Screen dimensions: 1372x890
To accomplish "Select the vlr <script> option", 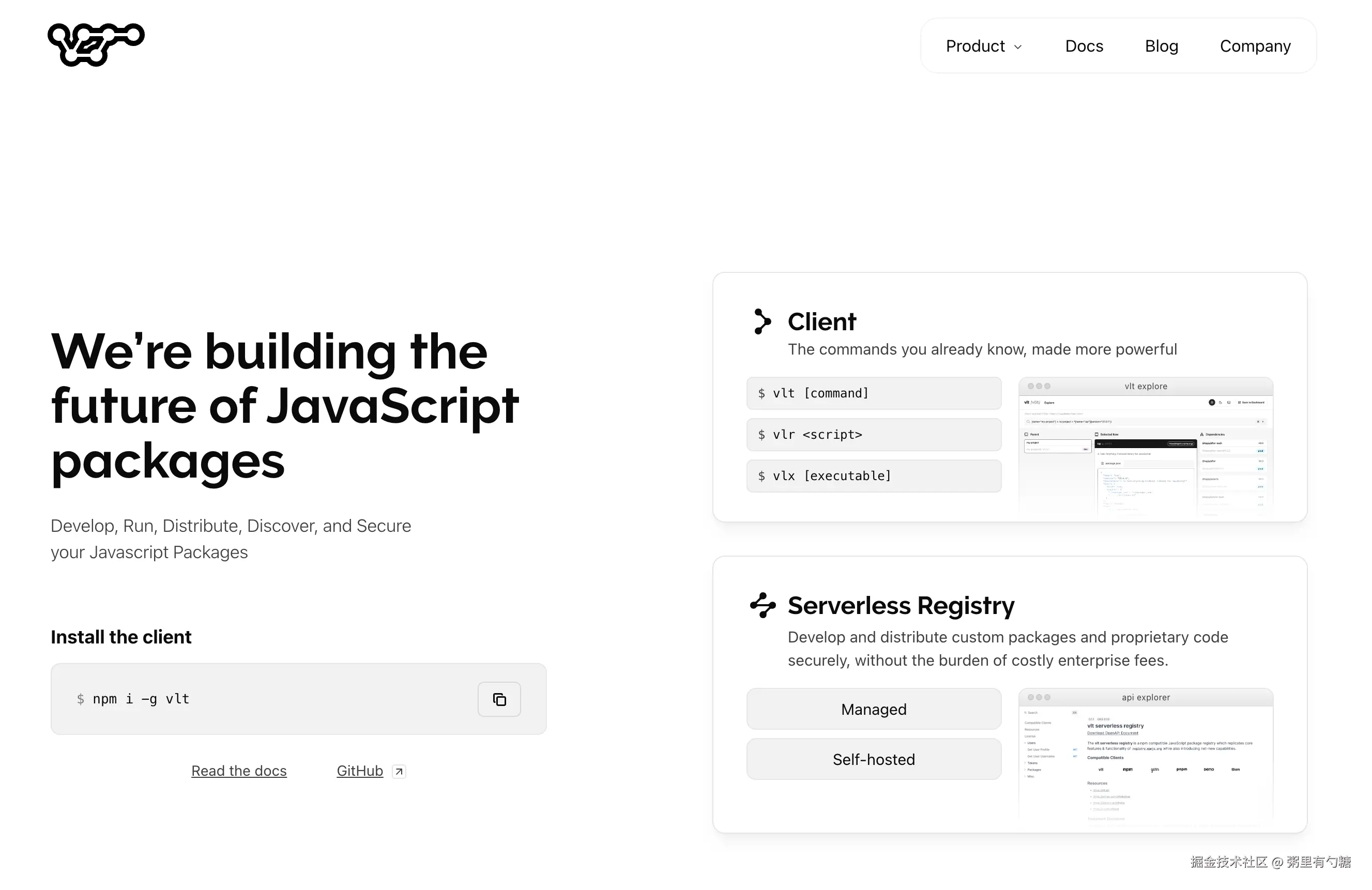I will [873, 435].
